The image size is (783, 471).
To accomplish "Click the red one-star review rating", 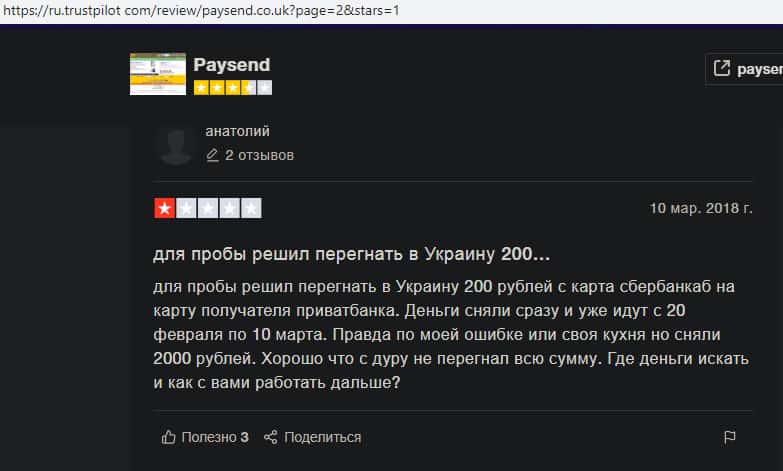I will [208, 208].
